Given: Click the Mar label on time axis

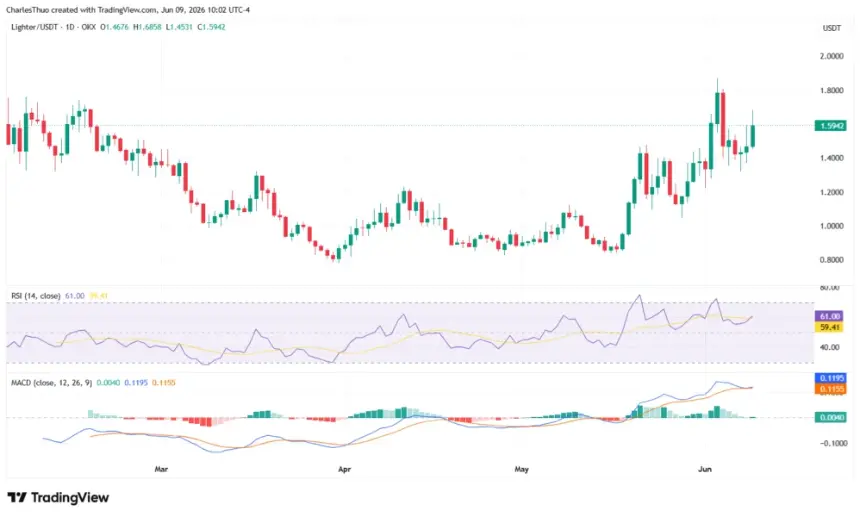Looking at the screenshot, I should click(161, 469).
